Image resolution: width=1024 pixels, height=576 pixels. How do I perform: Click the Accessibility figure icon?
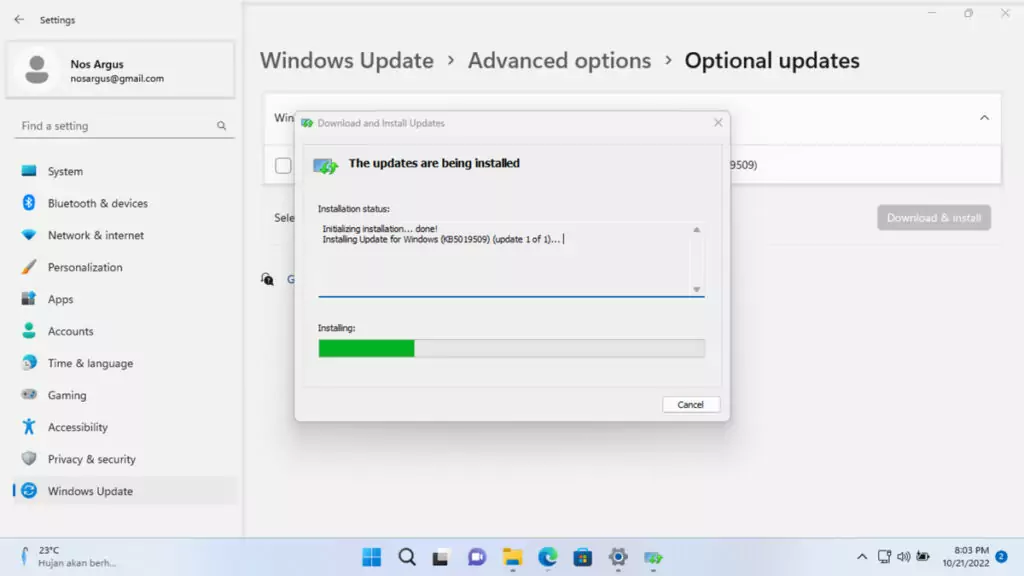point(29,426)
